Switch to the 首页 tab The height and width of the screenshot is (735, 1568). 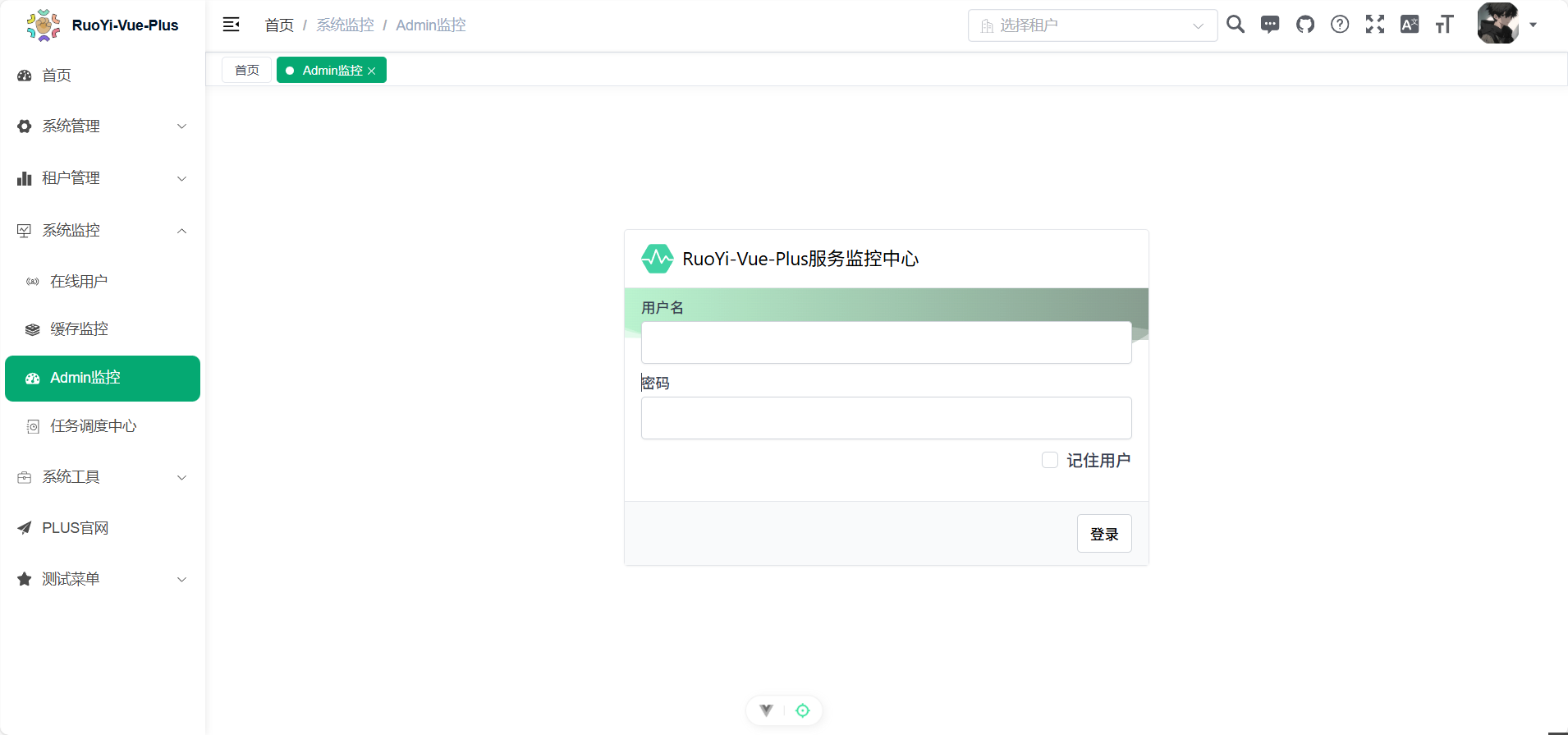246,71
